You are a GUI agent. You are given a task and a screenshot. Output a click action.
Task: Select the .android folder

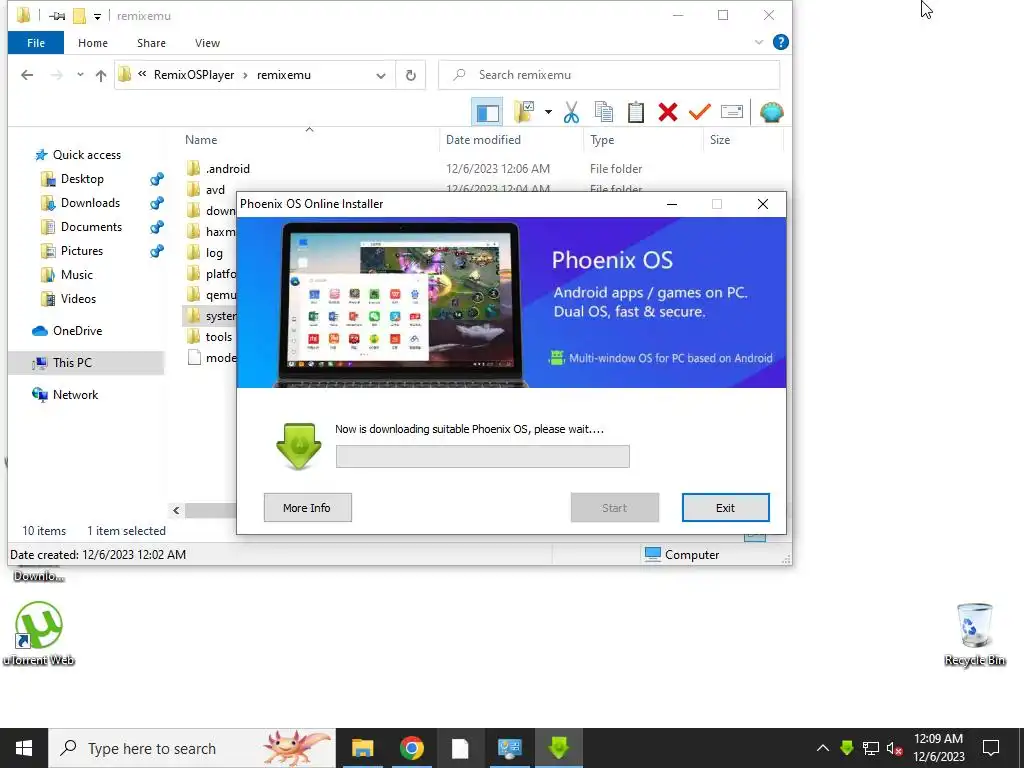pos(227,169)
